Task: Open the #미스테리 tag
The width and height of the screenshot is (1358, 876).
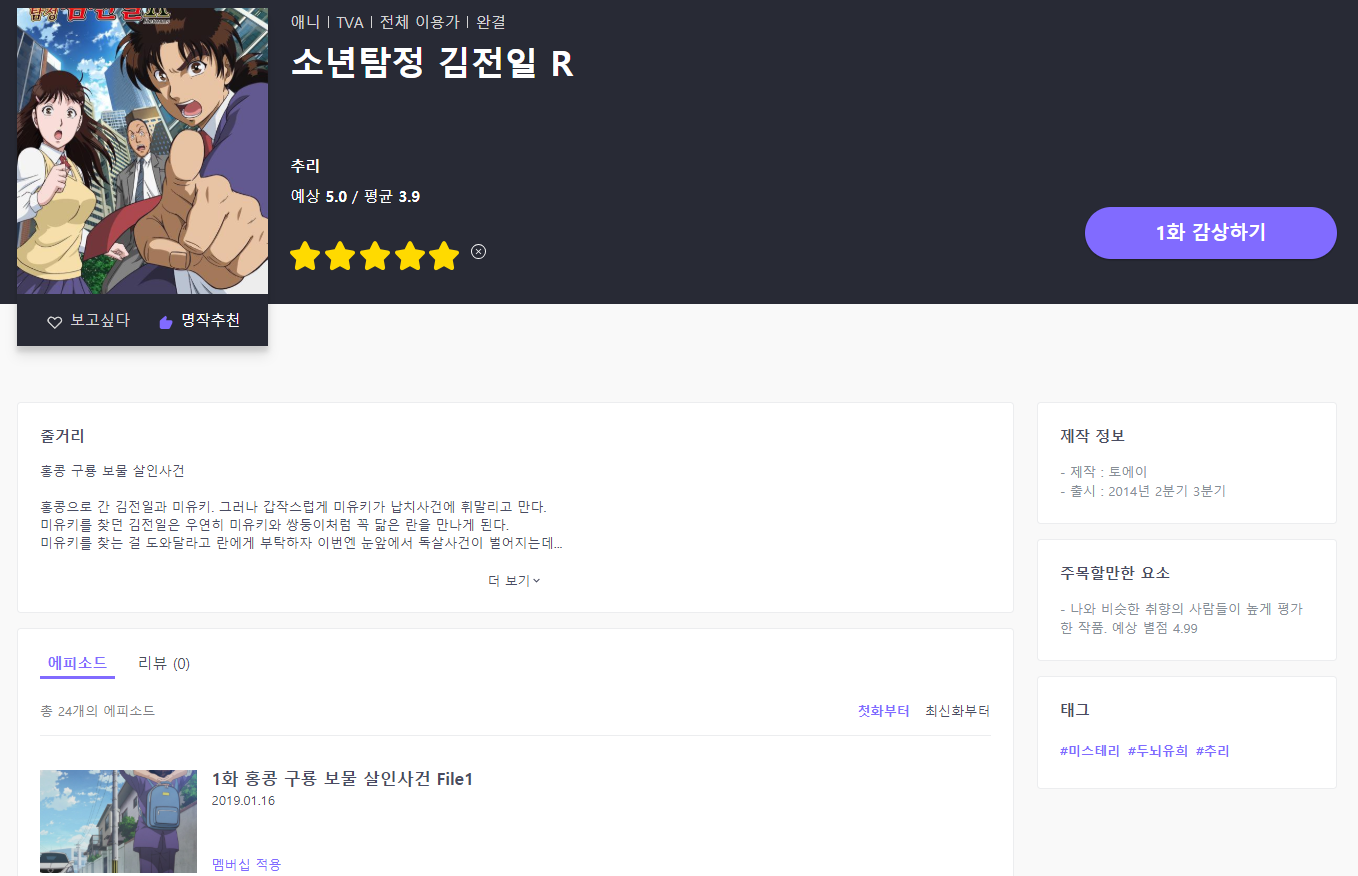Action: (1089, 751)
